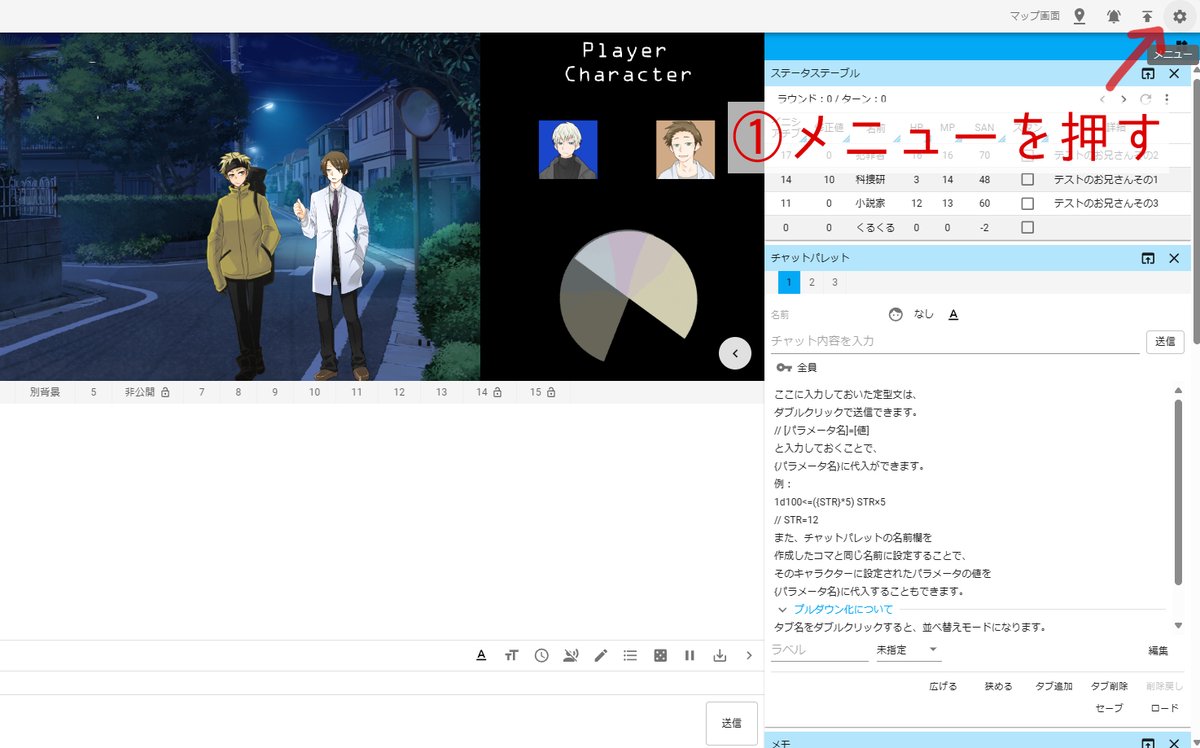
Task: Focus the チャット内容を入力 field
Action: pos(955,341)
